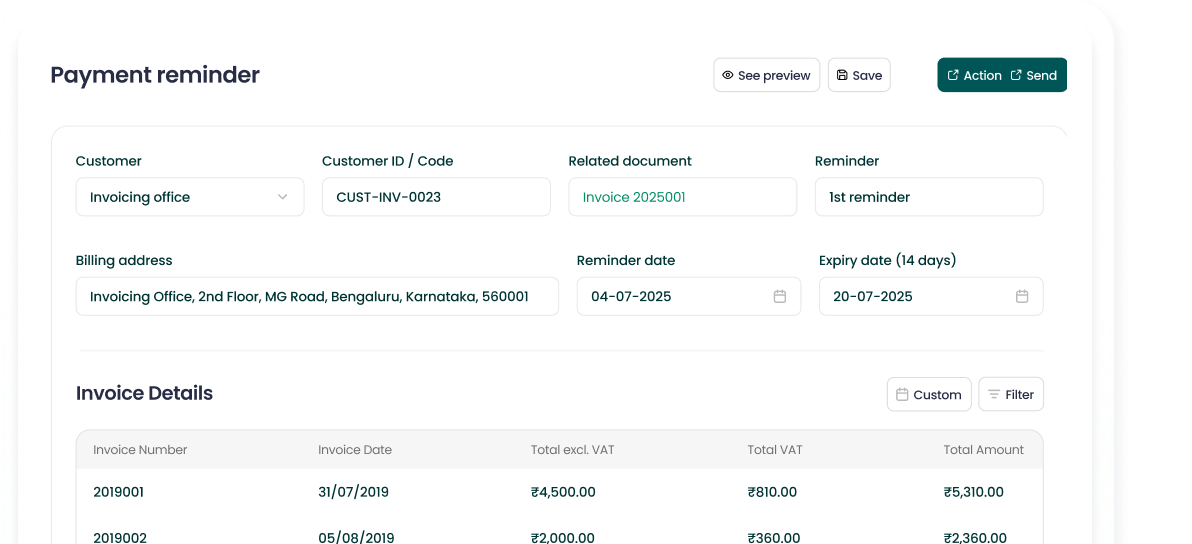1192x544 pixels.
Task: Open the Reminder date calendar icon
Action: pos(780,297)
